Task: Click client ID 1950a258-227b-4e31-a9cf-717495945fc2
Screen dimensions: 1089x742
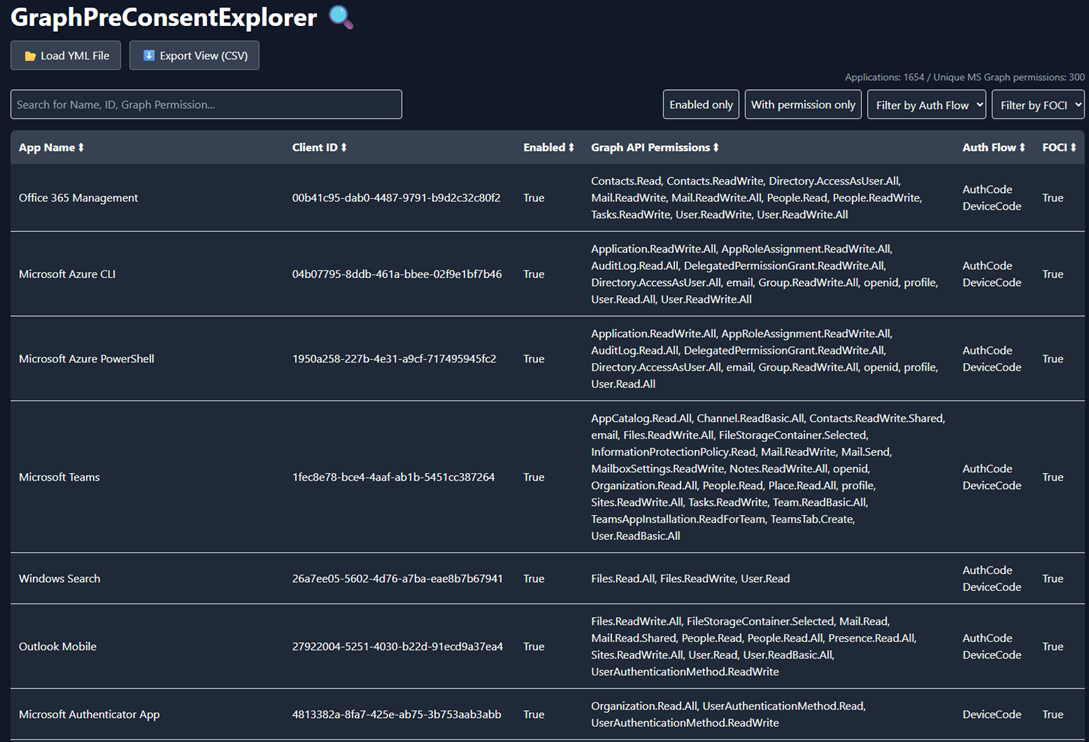Action: point(394,359)
